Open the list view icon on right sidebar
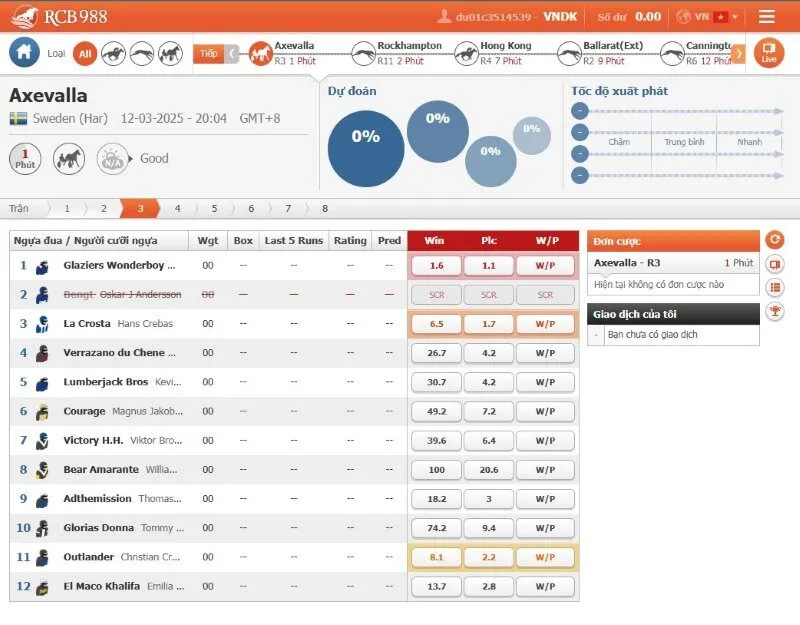Image resolution: width=800 pixels, height=625 pixels. (x=774, y=287)
